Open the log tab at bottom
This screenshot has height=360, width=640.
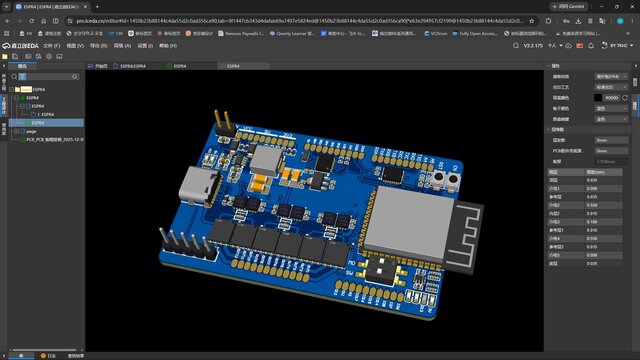(49, 356)
